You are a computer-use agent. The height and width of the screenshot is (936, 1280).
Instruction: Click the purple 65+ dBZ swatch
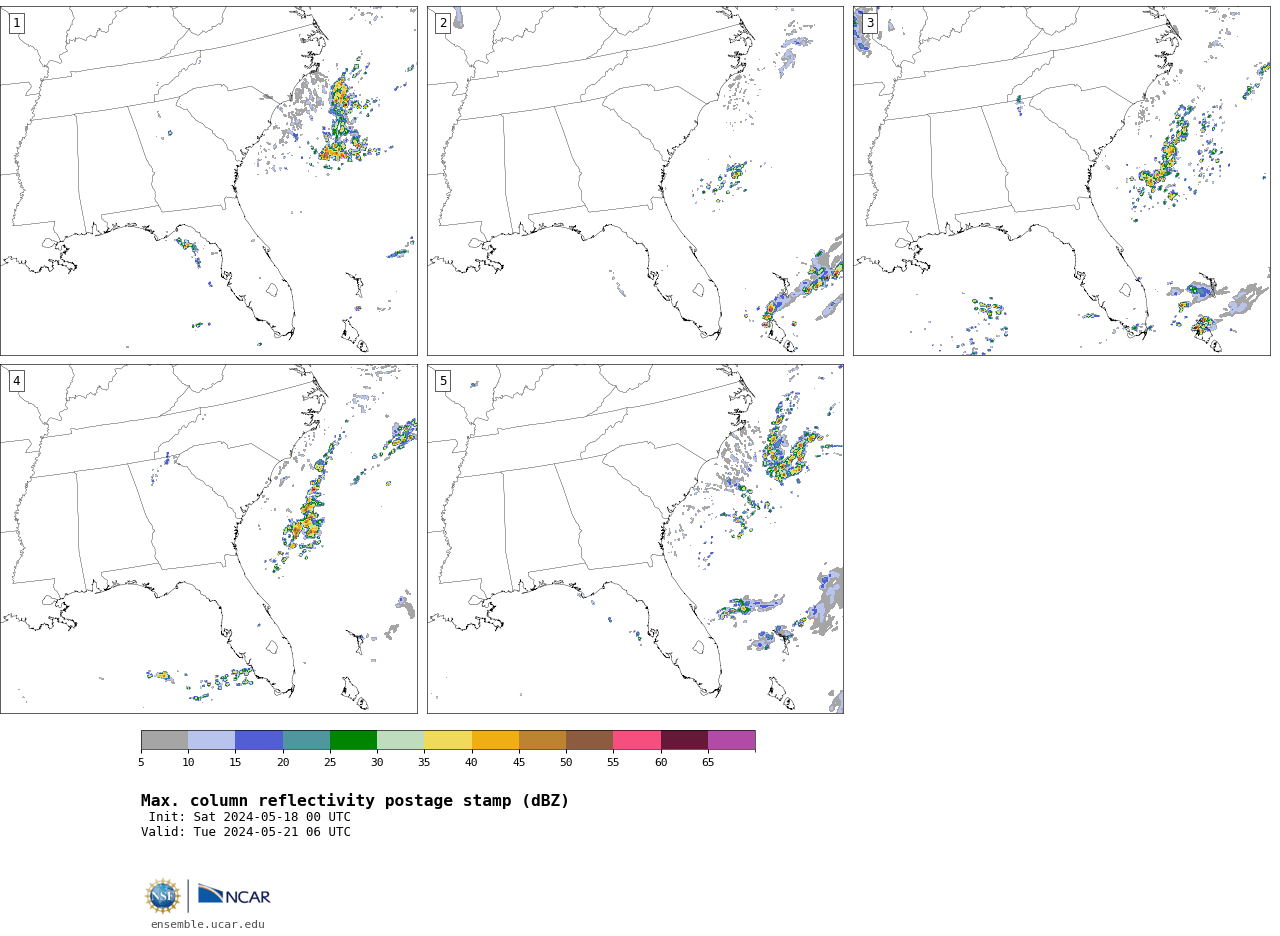(732, 740)
